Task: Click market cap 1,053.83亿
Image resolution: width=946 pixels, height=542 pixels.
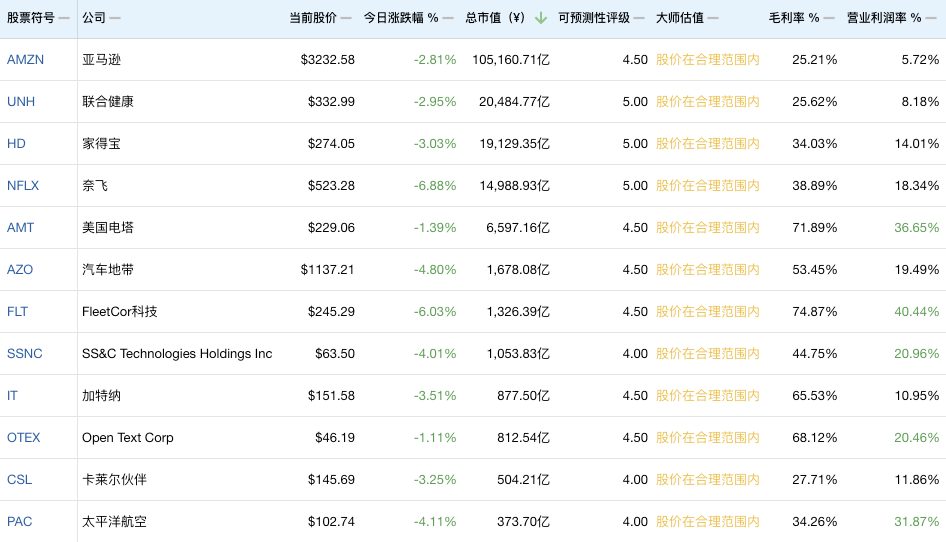Action: (518, 354)
